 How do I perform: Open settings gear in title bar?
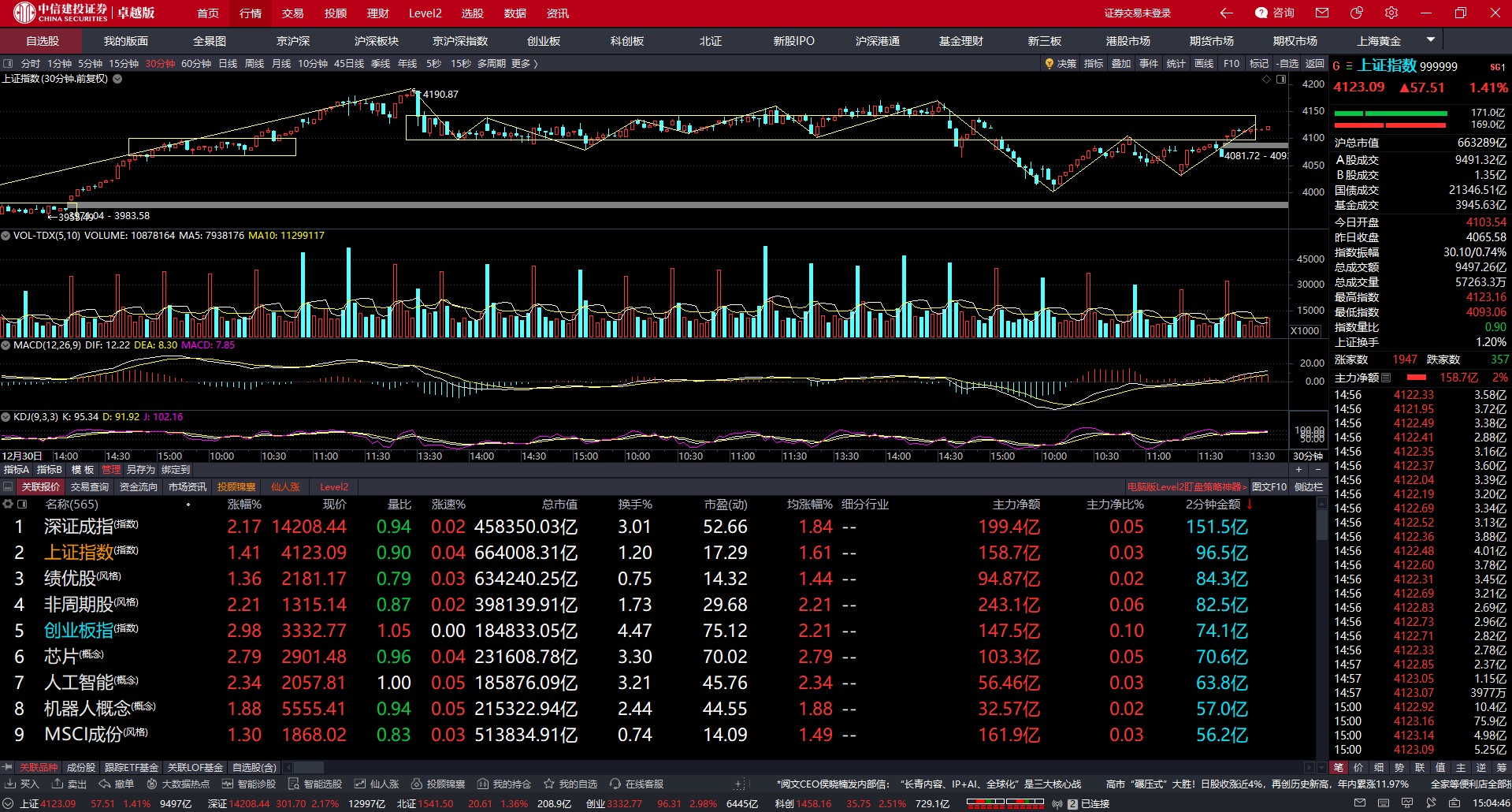[1391, 13]
